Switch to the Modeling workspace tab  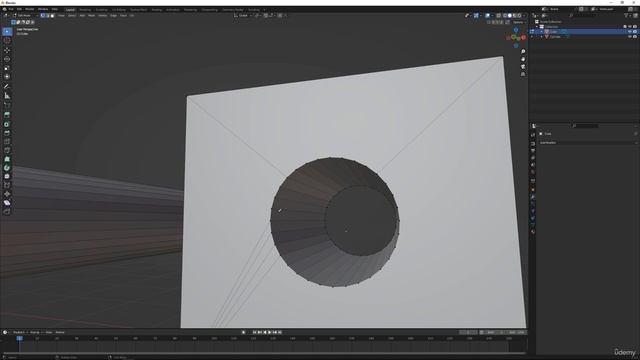pyautogui.click(x=85, y=9)
